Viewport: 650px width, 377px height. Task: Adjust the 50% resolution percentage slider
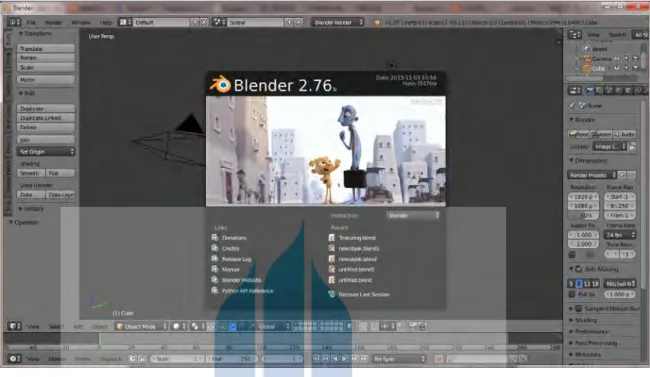click(584, 216)
